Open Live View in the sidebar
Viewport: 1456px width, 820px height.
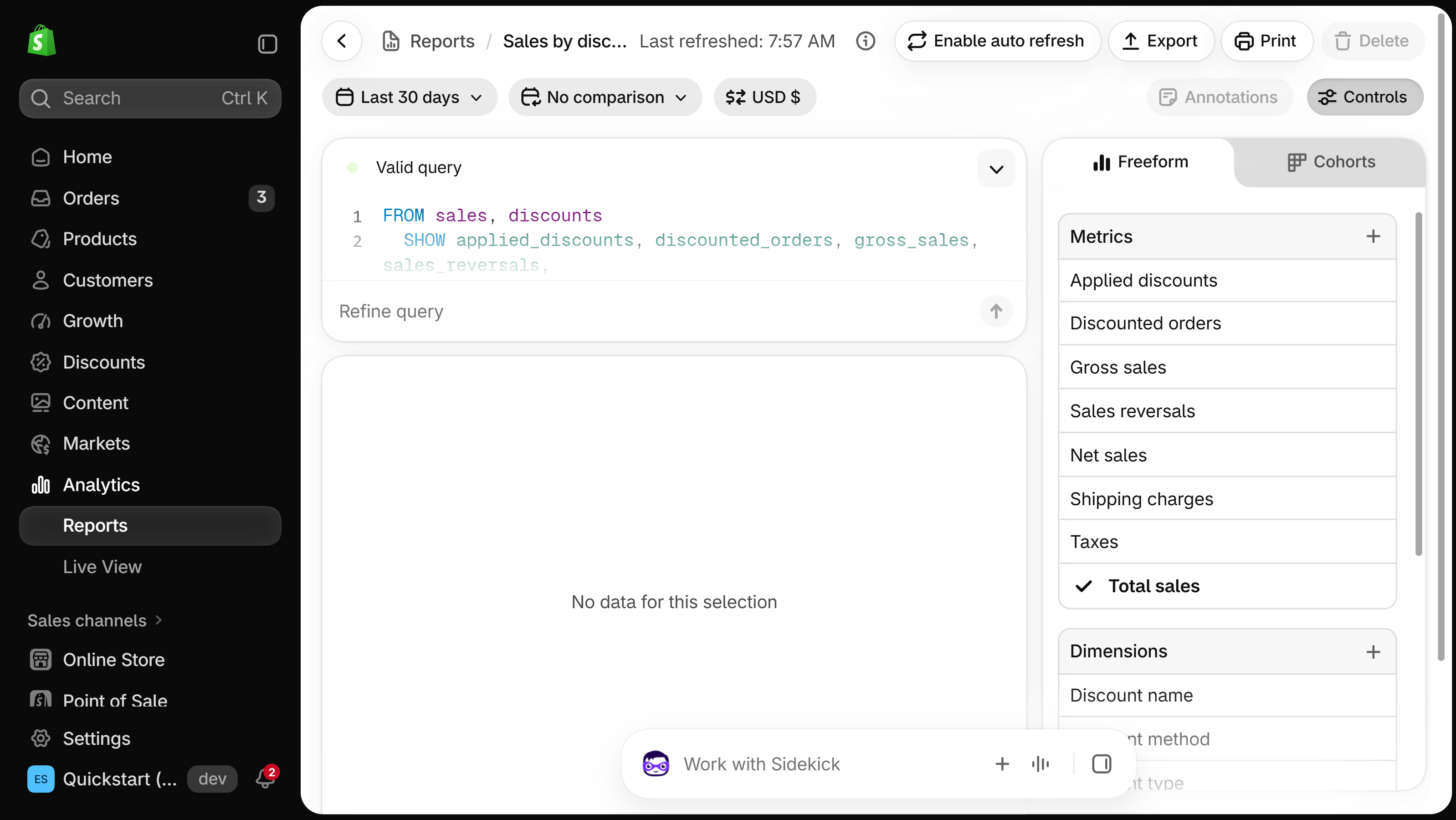pyautogui.click(x=103, y=566)
